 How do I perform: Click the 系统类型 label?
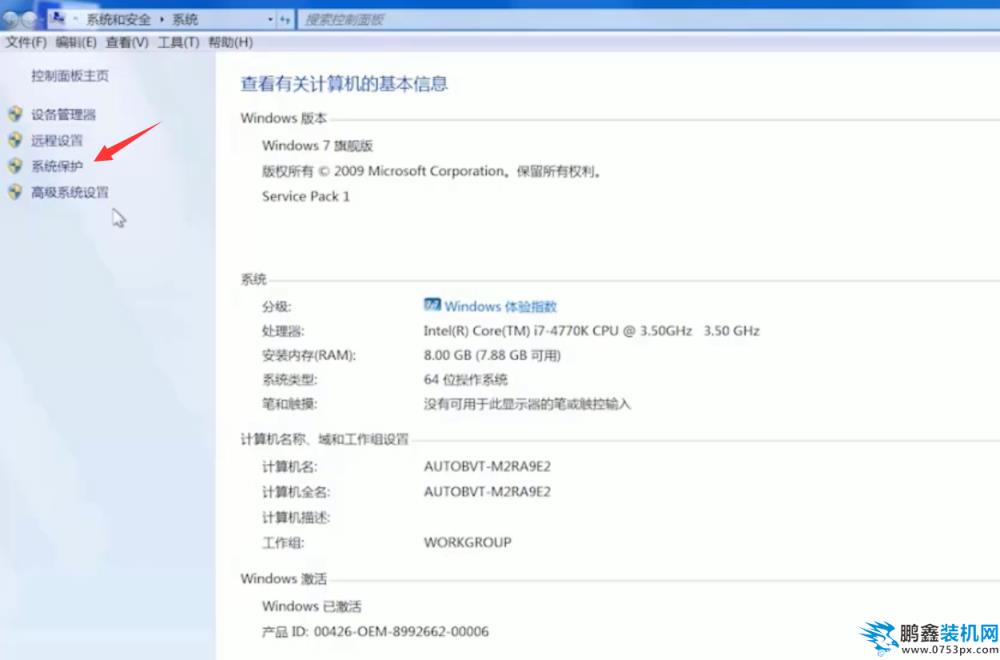pyautogui.click(x=290, y=379)
